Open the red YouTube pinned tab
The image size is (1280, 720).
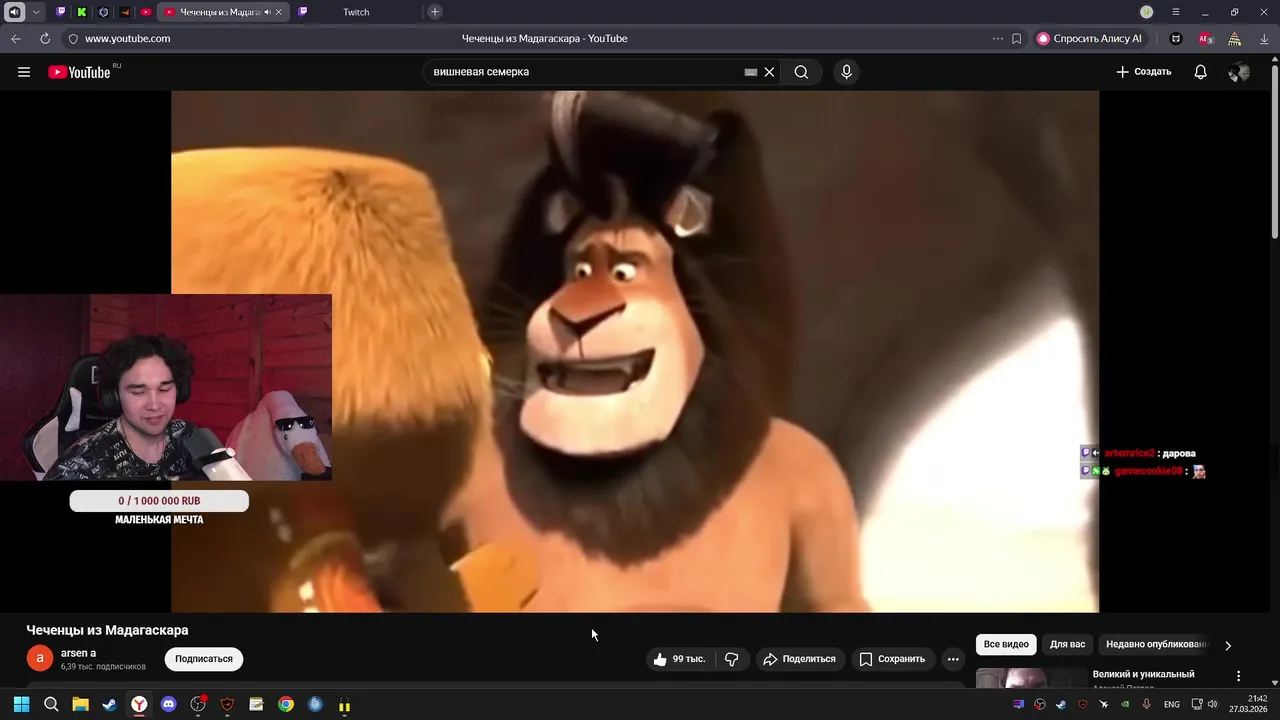[x=146, y=12]
